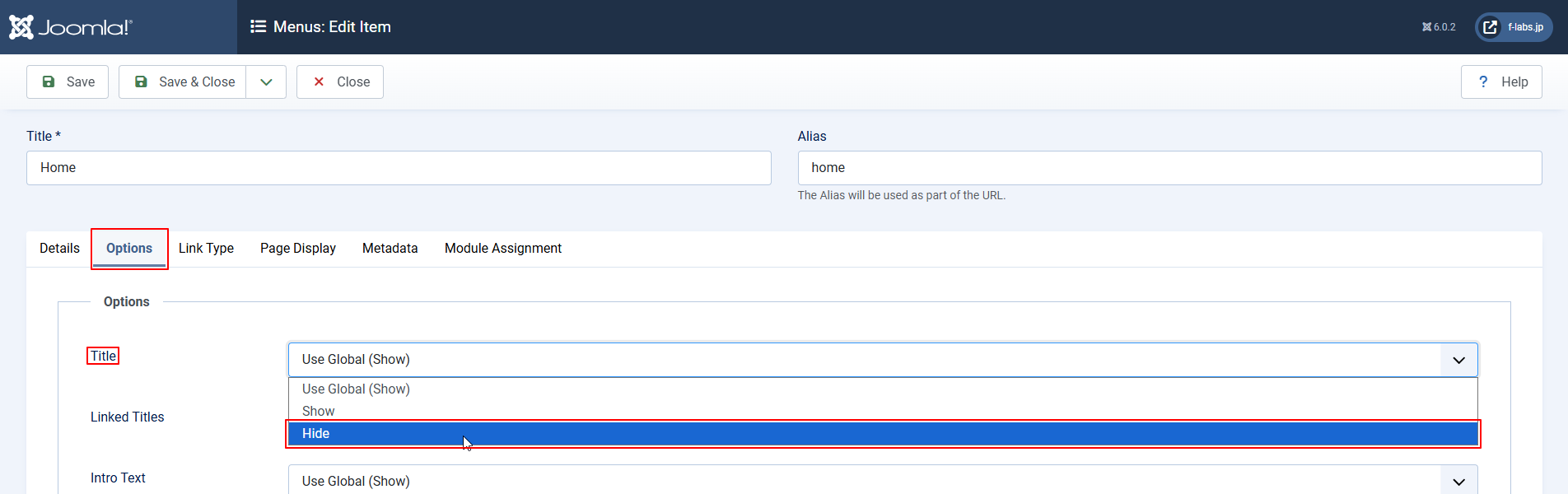Open the f-labs.jp site preview icon
Viewport: 1568px width, 494px height.
(x=1490, y=27)
